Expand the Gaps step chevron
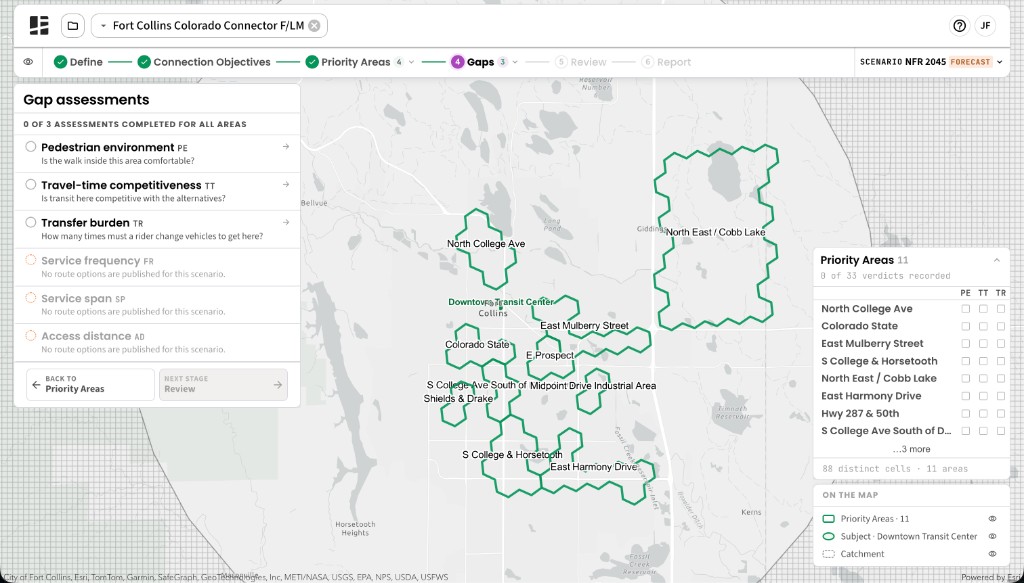Screen dimensions: 1024x583 [x=515, y=62]
